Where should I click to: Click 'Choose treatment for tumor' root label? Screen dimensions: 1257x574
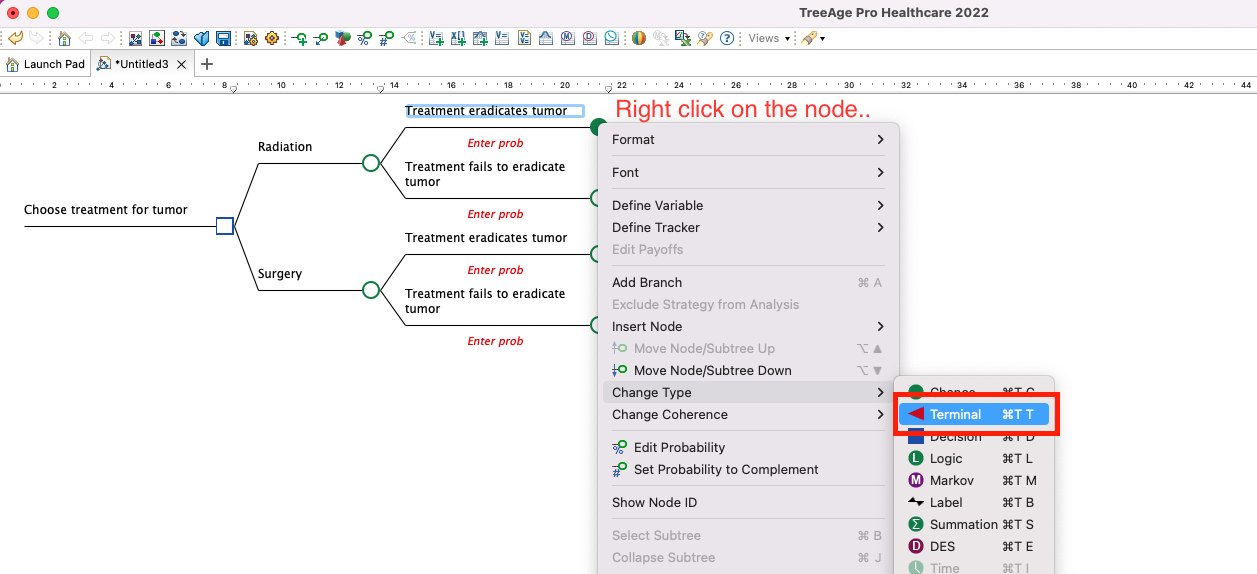(x=106, y=210)
